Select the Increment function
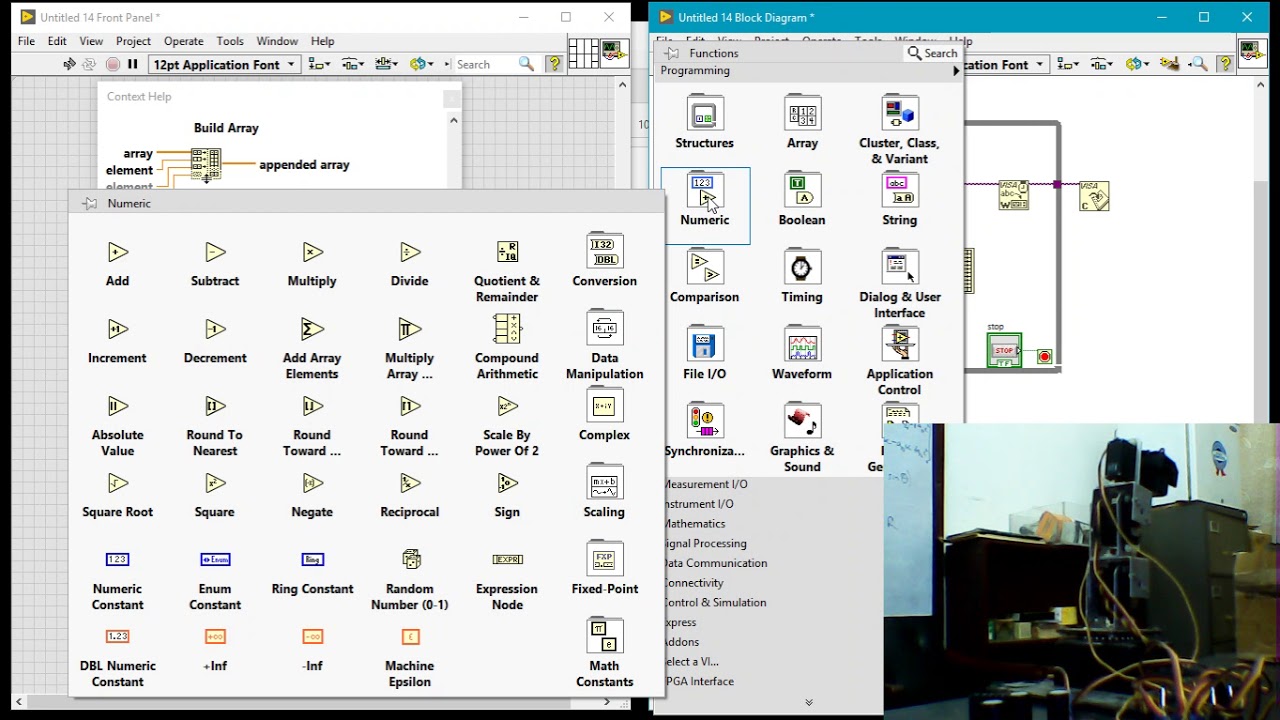This screenshot has width=1280, height=720. pos(117,329)
